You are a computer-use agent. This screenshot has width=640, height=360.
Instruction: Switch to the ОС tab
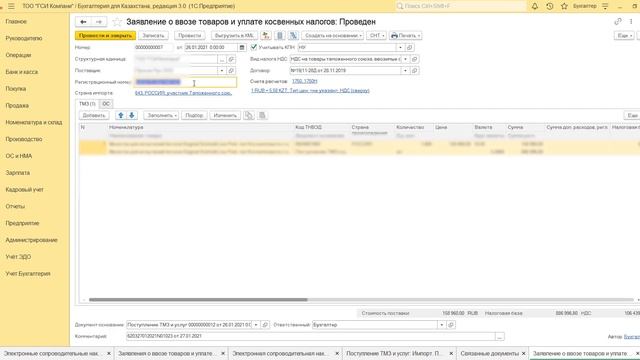106,104
